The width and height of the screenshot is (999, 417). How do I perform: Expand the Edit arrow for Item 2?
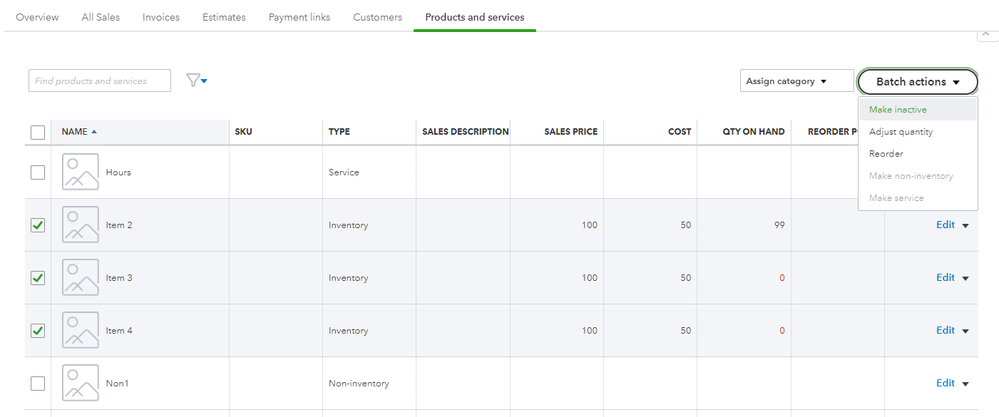pyautogui.click(x=966, y=226)
